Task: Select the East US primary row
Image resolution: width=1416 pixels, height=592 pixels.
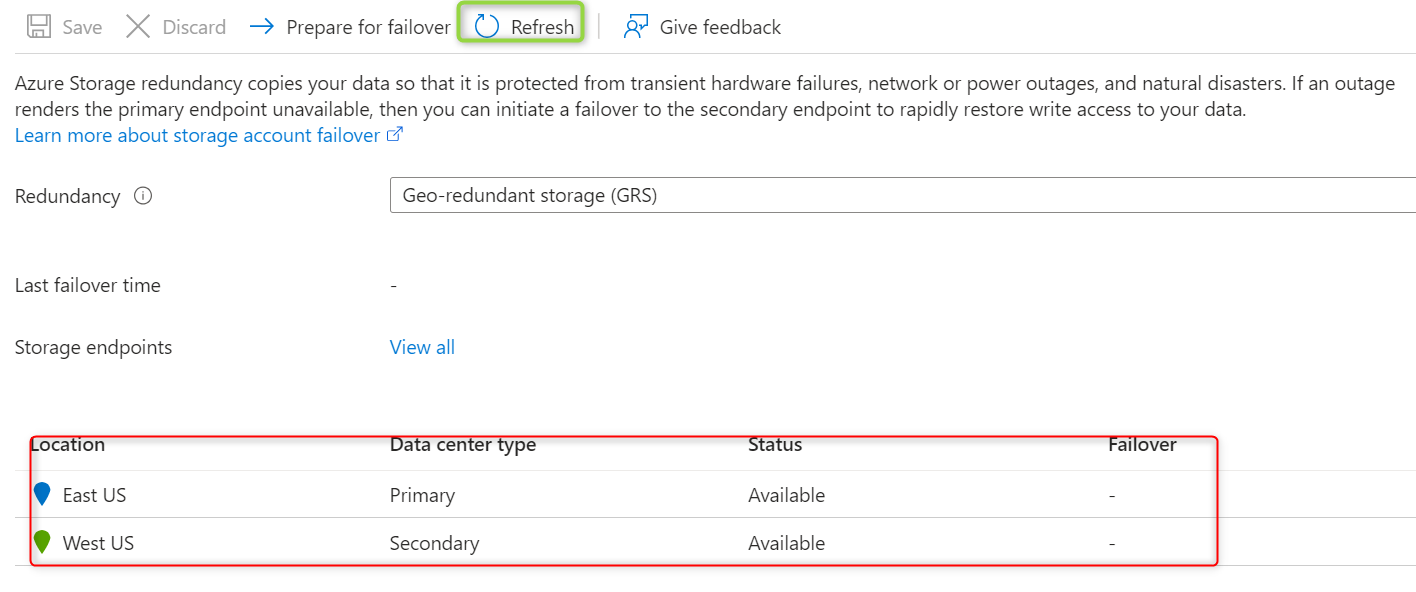Action: point(600,495)
